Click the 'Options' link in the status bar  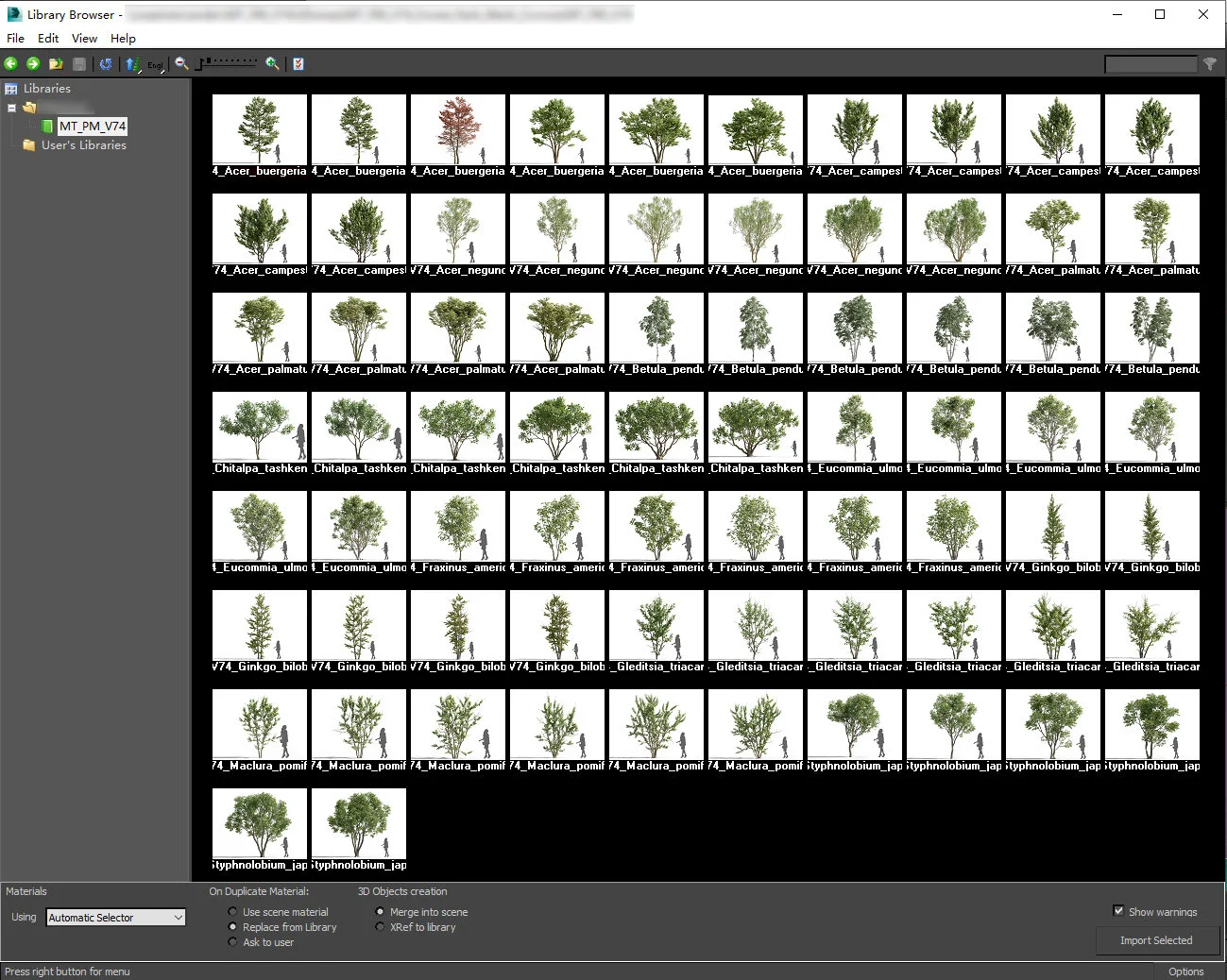1185,971
